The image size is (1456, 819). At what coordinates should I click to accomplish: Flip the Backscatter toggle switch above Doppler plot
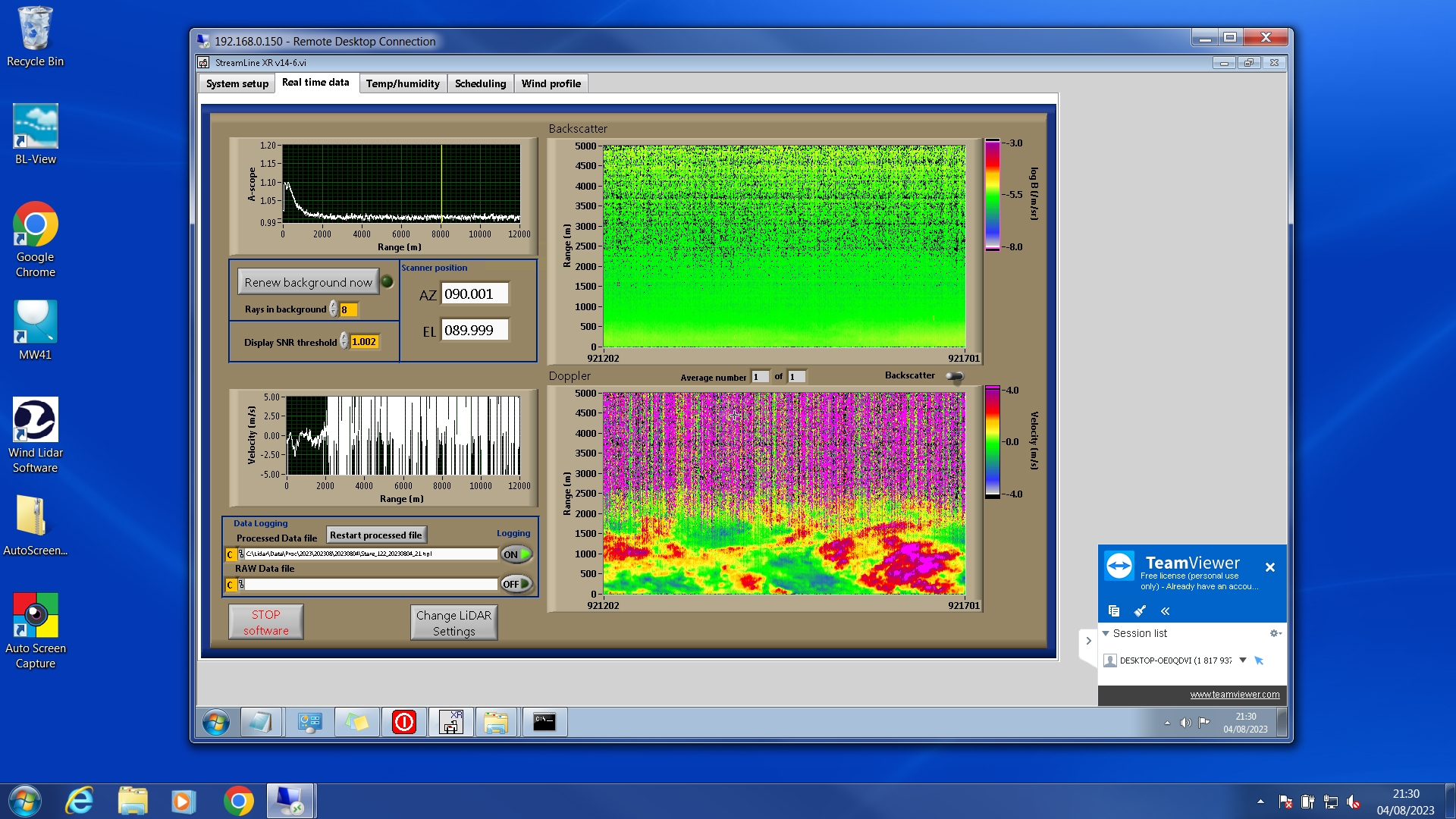tap(955, 376)
